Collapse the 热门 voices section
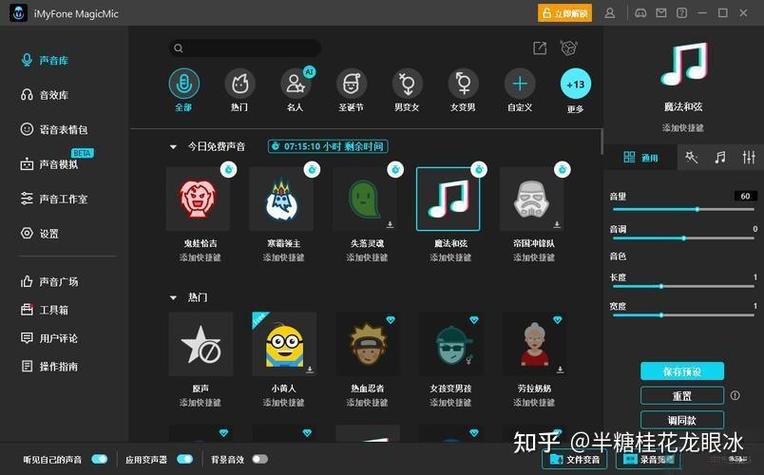The image size is (764, 475). tap(173, 297)
